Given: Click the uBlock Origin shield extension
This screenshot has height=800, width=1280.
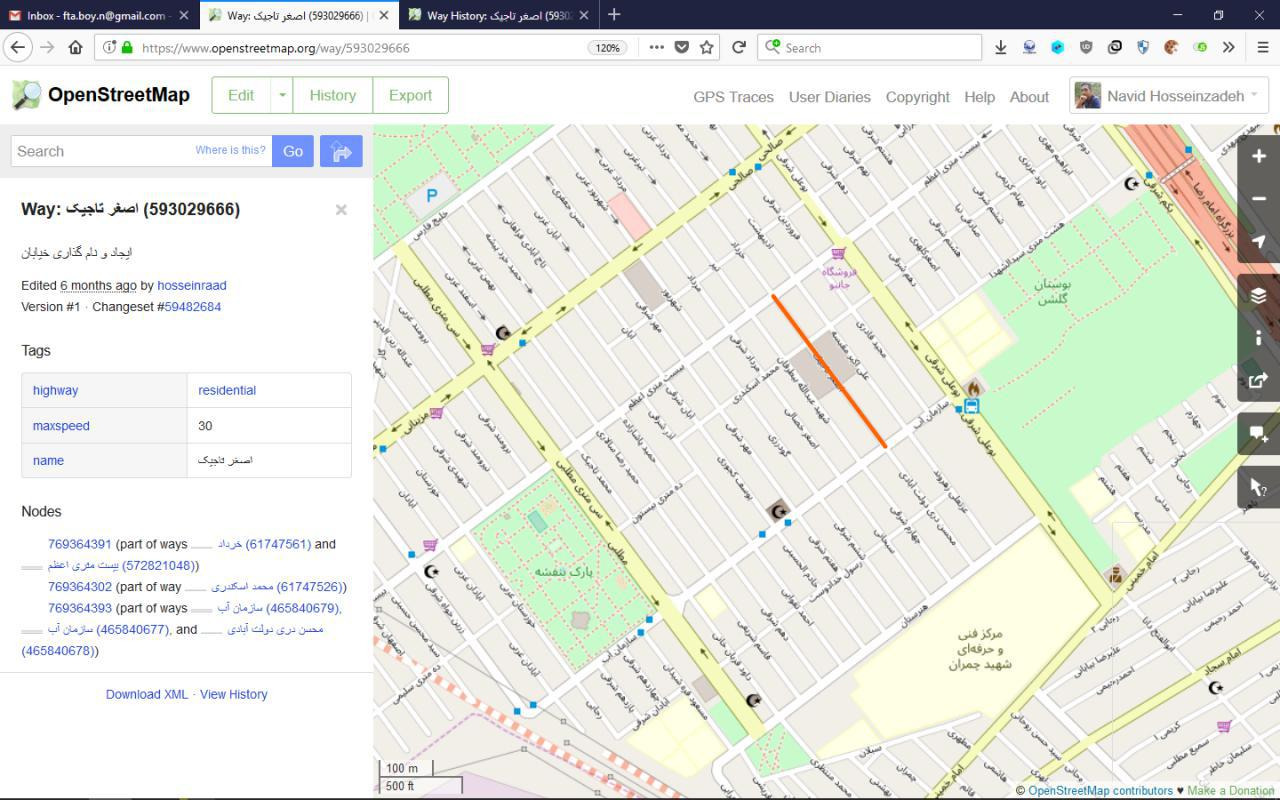Looking at the screenshot, I should (x=1086, y=47).
